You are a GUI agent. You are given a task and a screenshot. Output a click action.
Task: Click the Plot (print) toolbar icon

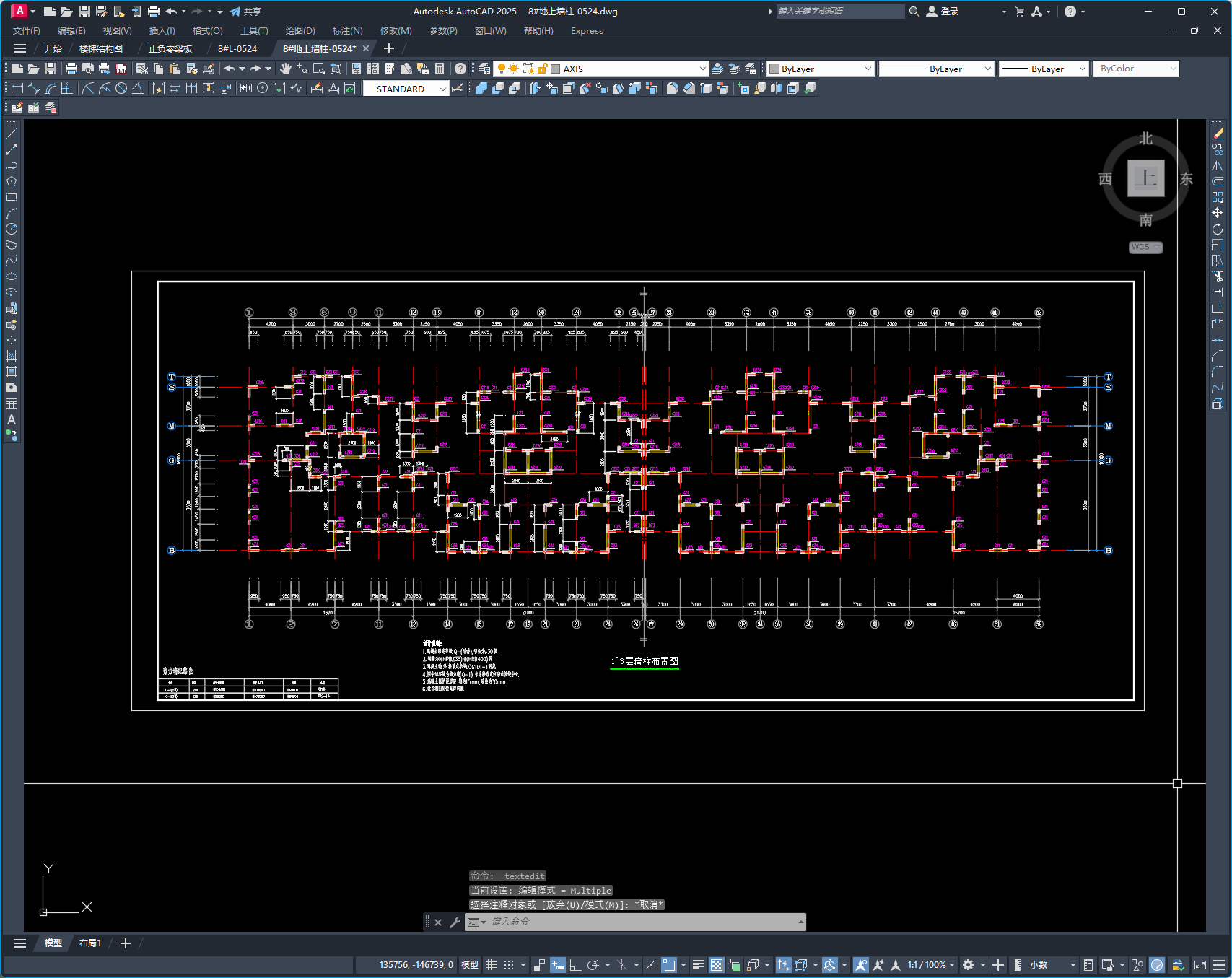(x=71, y=69)
